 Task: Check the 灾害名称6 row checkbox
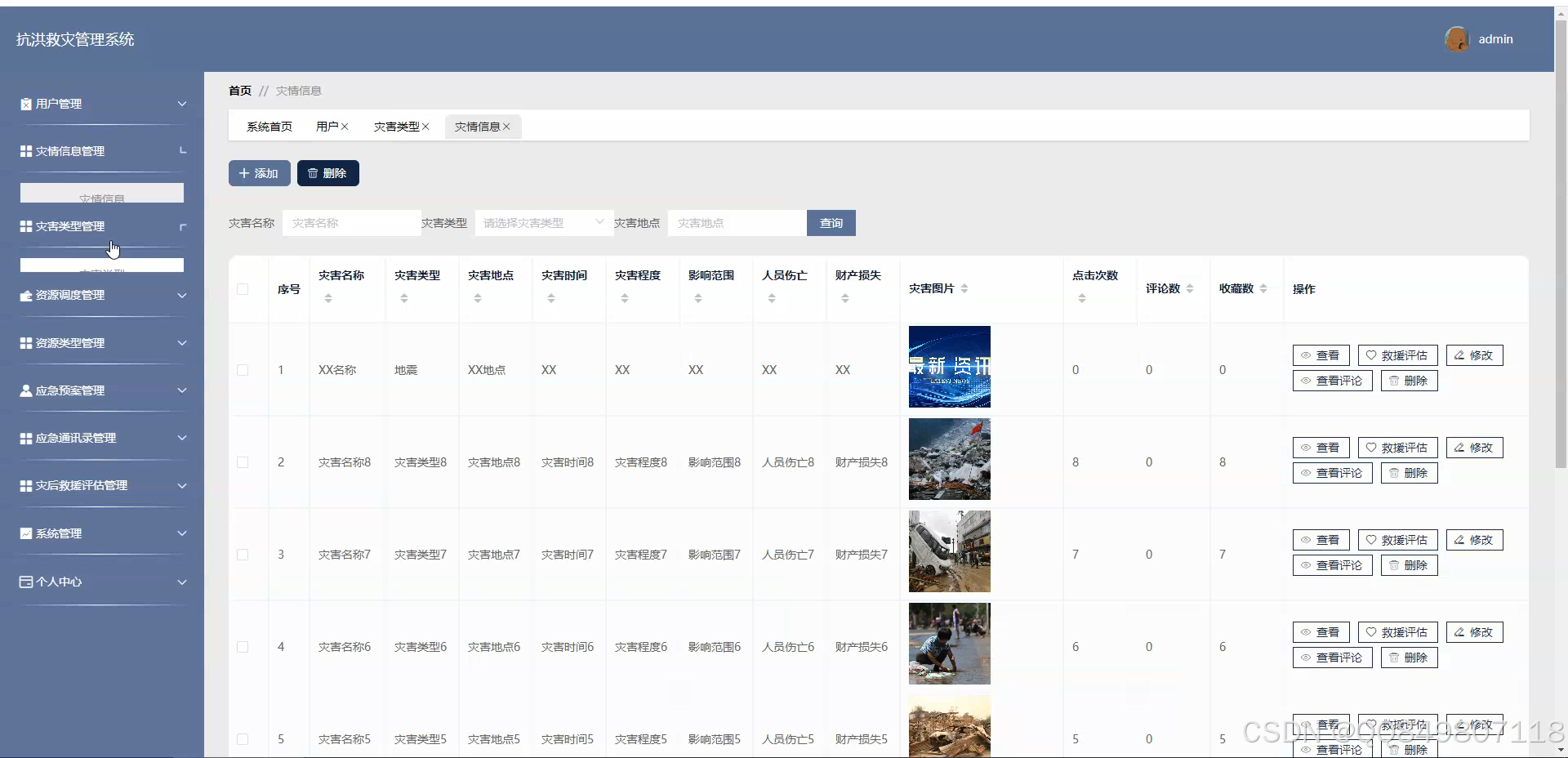pyautogui.click(x=243, y=647)
